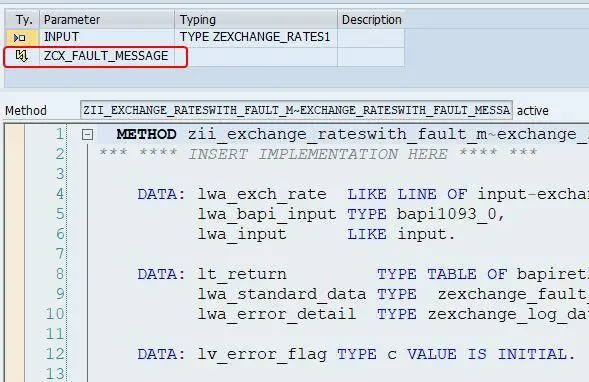The image size is (589, 382).
Task: Click the TYPE ZEXCHANGE_RATES1 typing cell
Action: click(x=256, y=37)
